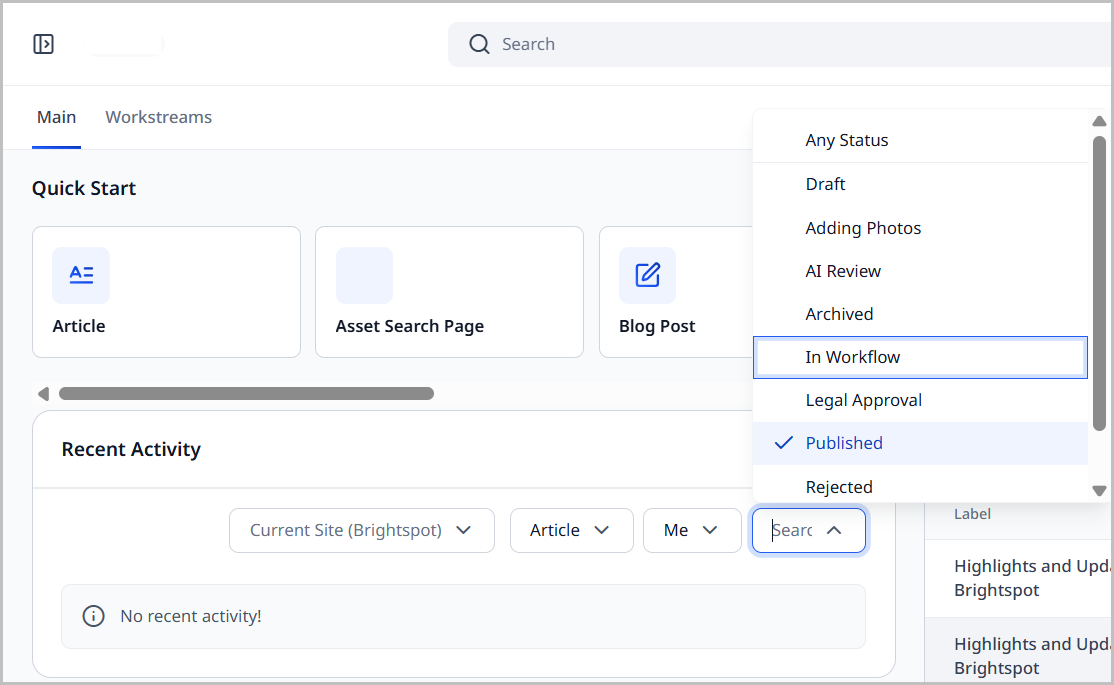Click the Asset Search Page card icon
The image size is (1114, 685).
pos(364,275)
